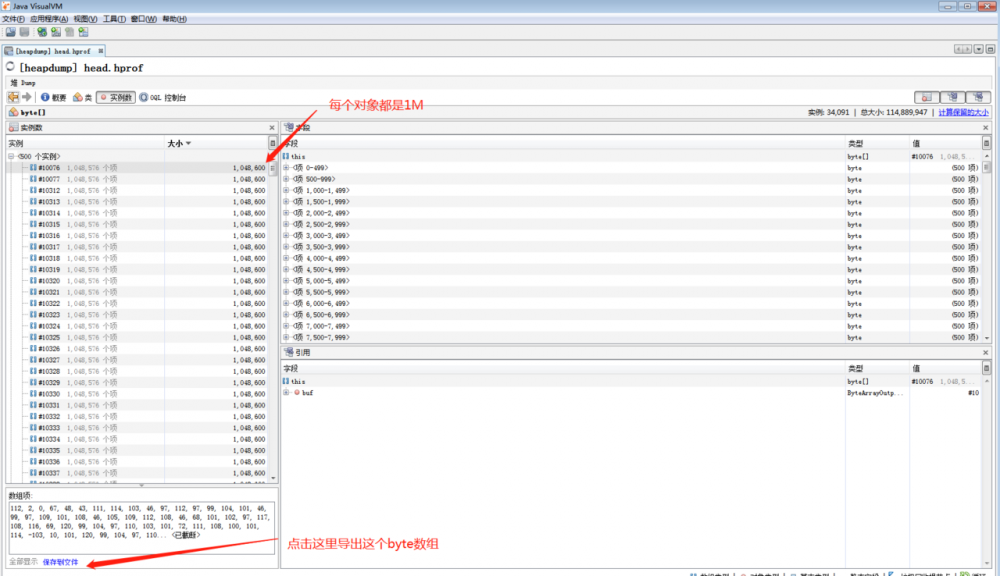Open the document list dropdown arrow
This screenshot has width=1000, height=576.
(x=978, y=49)
